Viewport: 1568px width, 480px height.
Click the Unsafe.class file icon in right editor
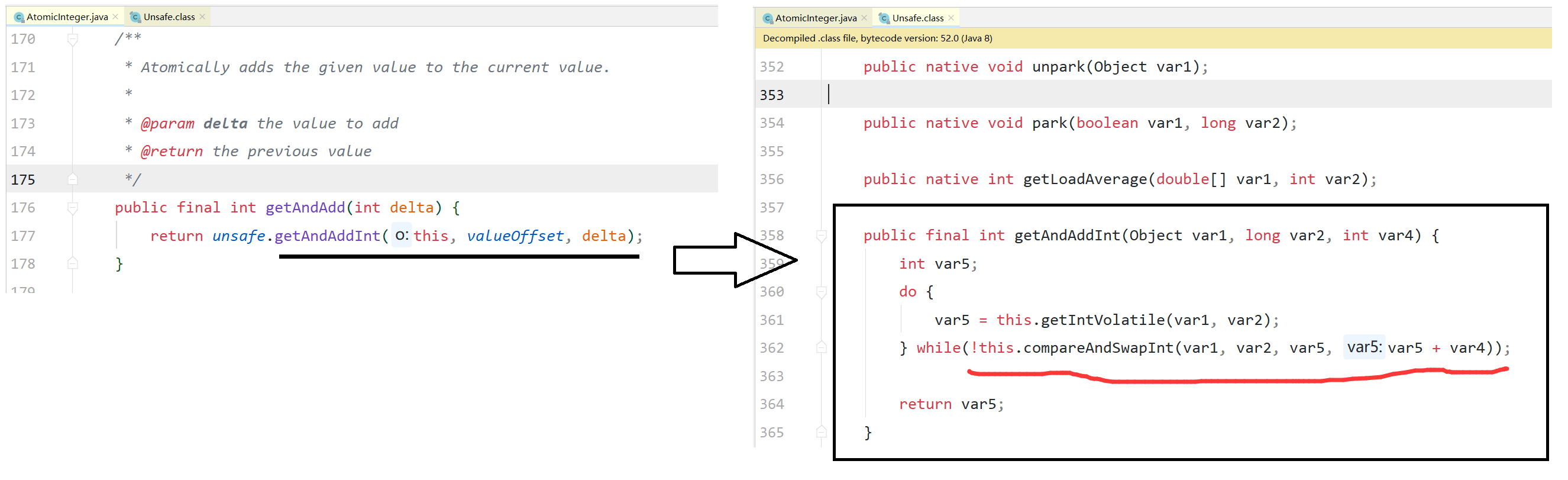(x=884, y=18)
